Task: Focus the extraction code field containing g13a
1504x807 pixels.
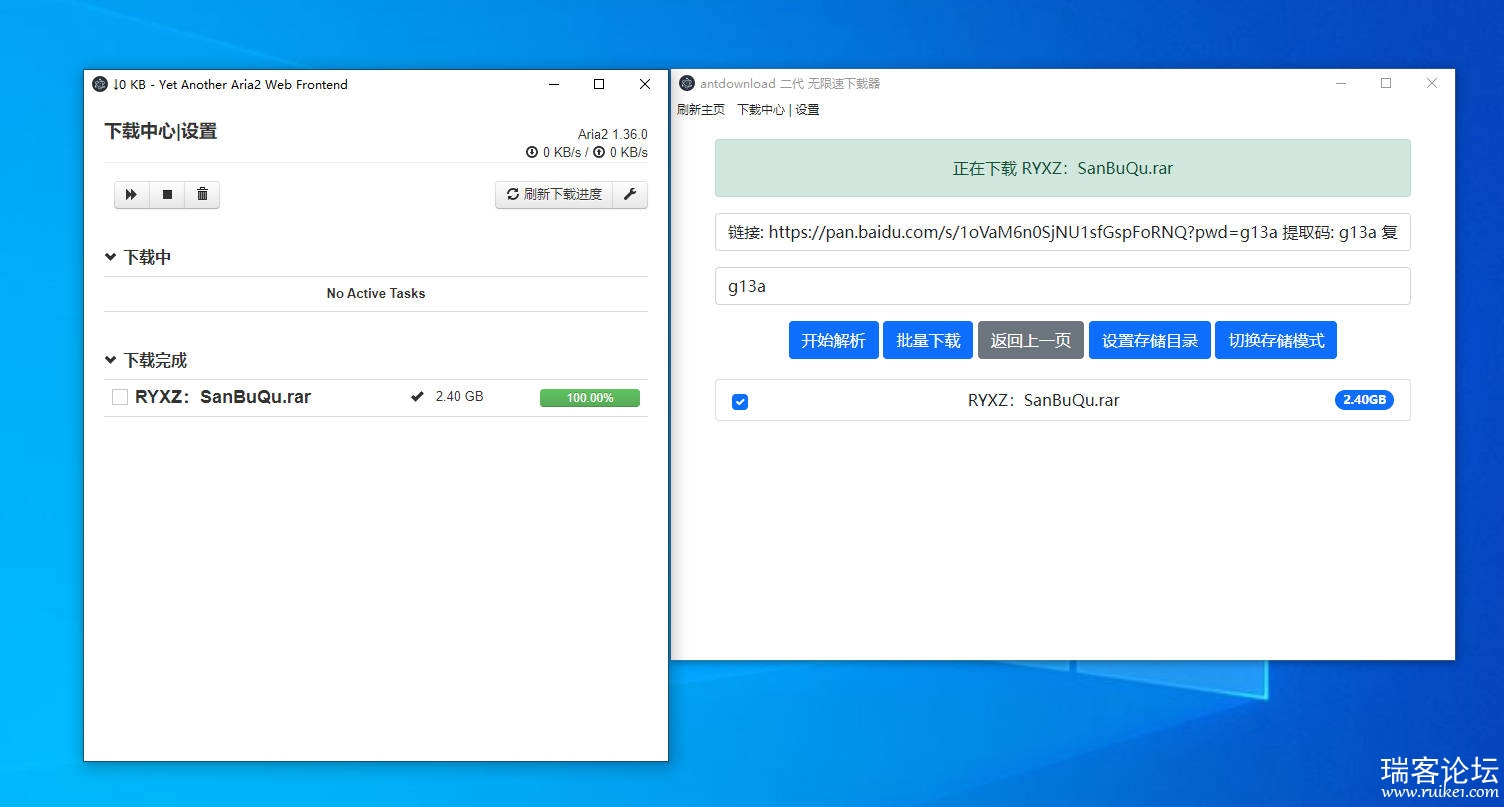Action: pyautogui.click(x=1062, y=286)
